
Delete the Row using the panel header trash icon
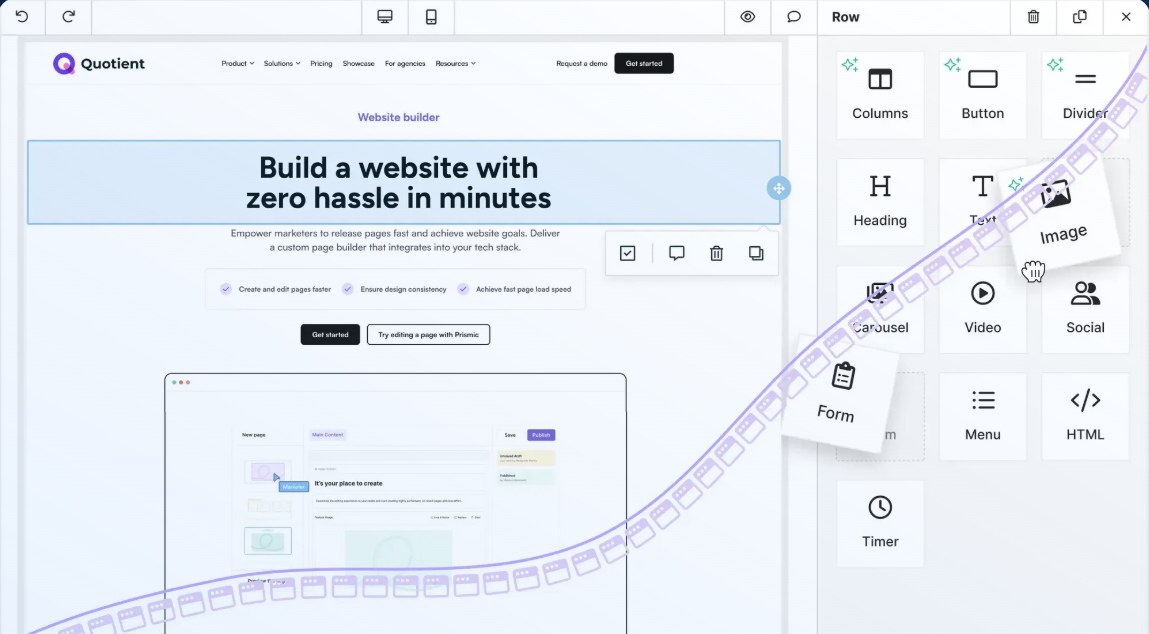1033,17
